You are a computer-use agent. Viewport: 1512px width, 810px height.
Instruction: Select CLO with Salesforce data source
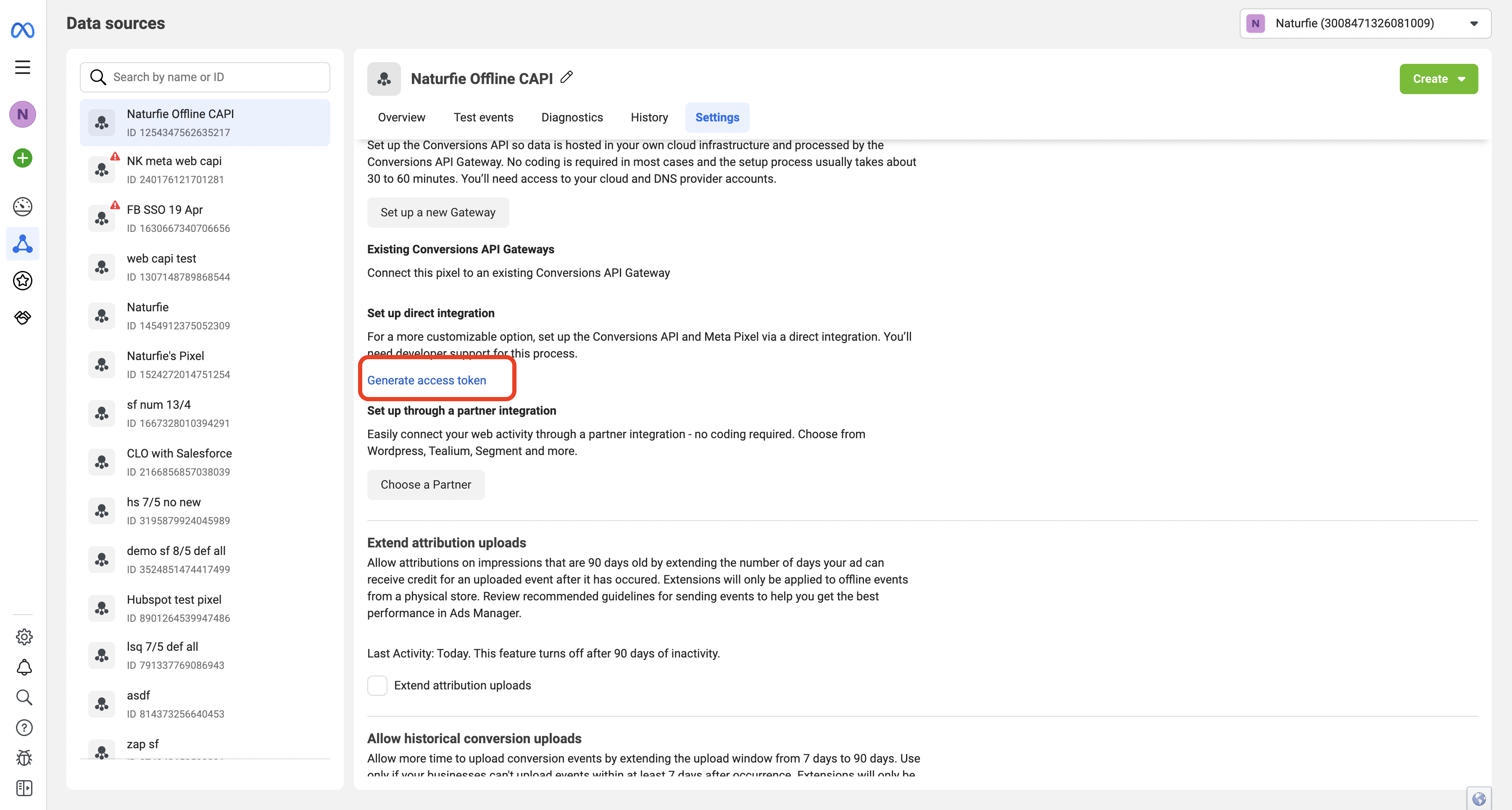point(205,462)
